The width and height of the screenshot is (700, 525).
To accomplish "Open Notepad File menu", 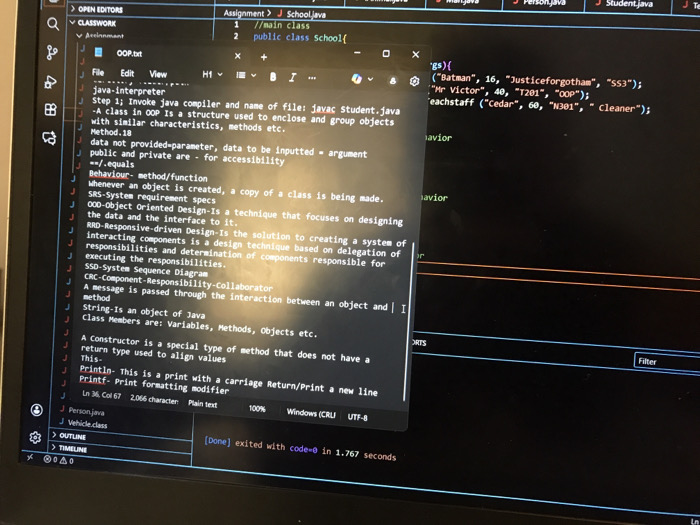I will [98, 72].
